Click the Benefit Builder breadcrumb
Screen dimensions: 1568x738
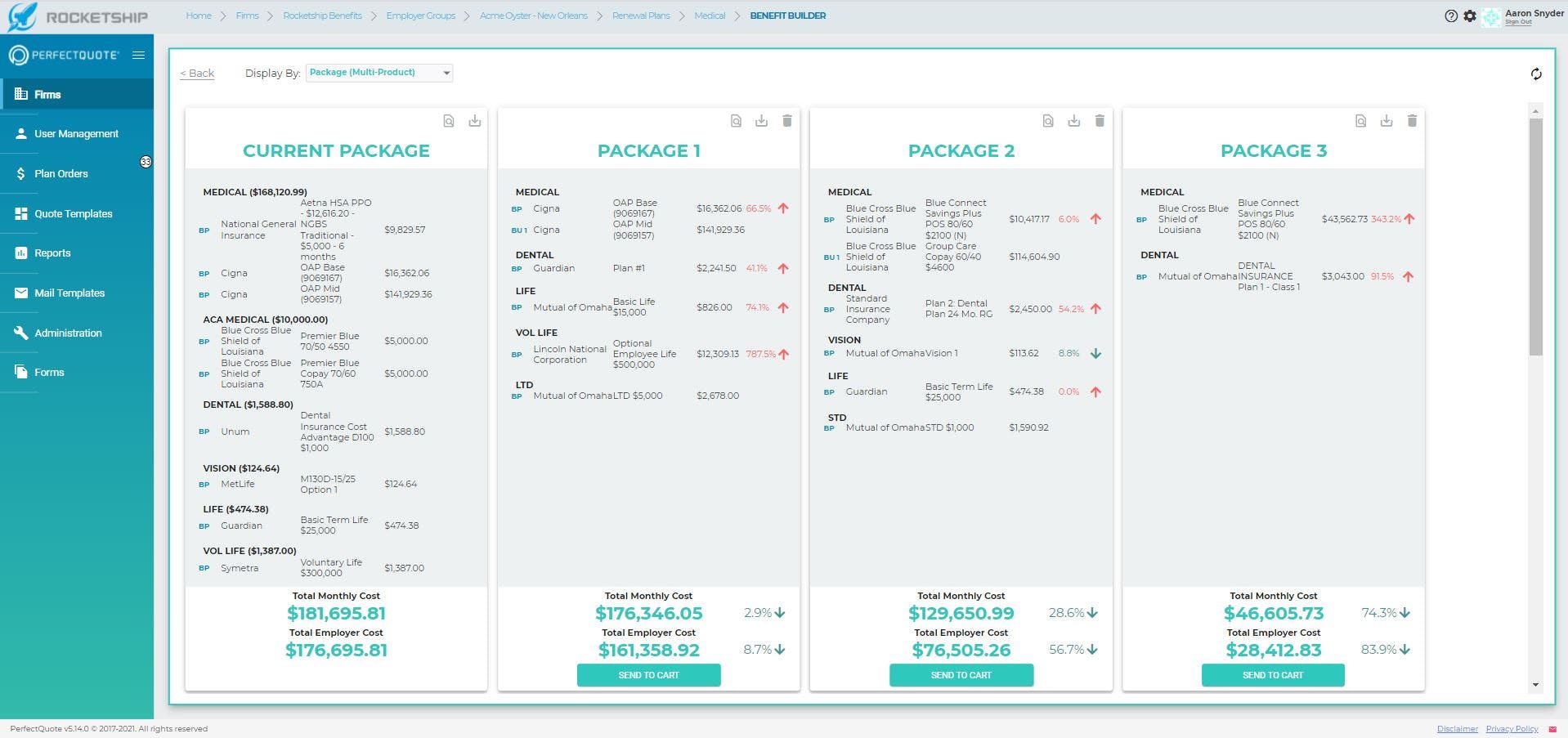click(788, 16)
